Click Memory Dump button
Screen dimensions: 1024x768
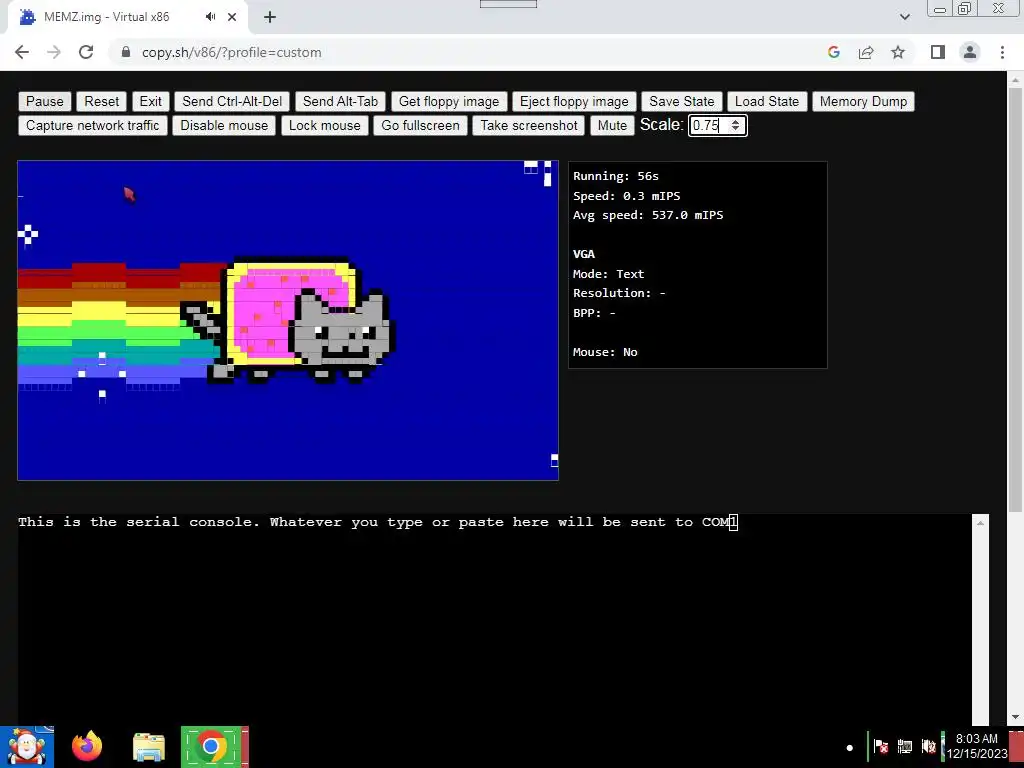(863, 101)
